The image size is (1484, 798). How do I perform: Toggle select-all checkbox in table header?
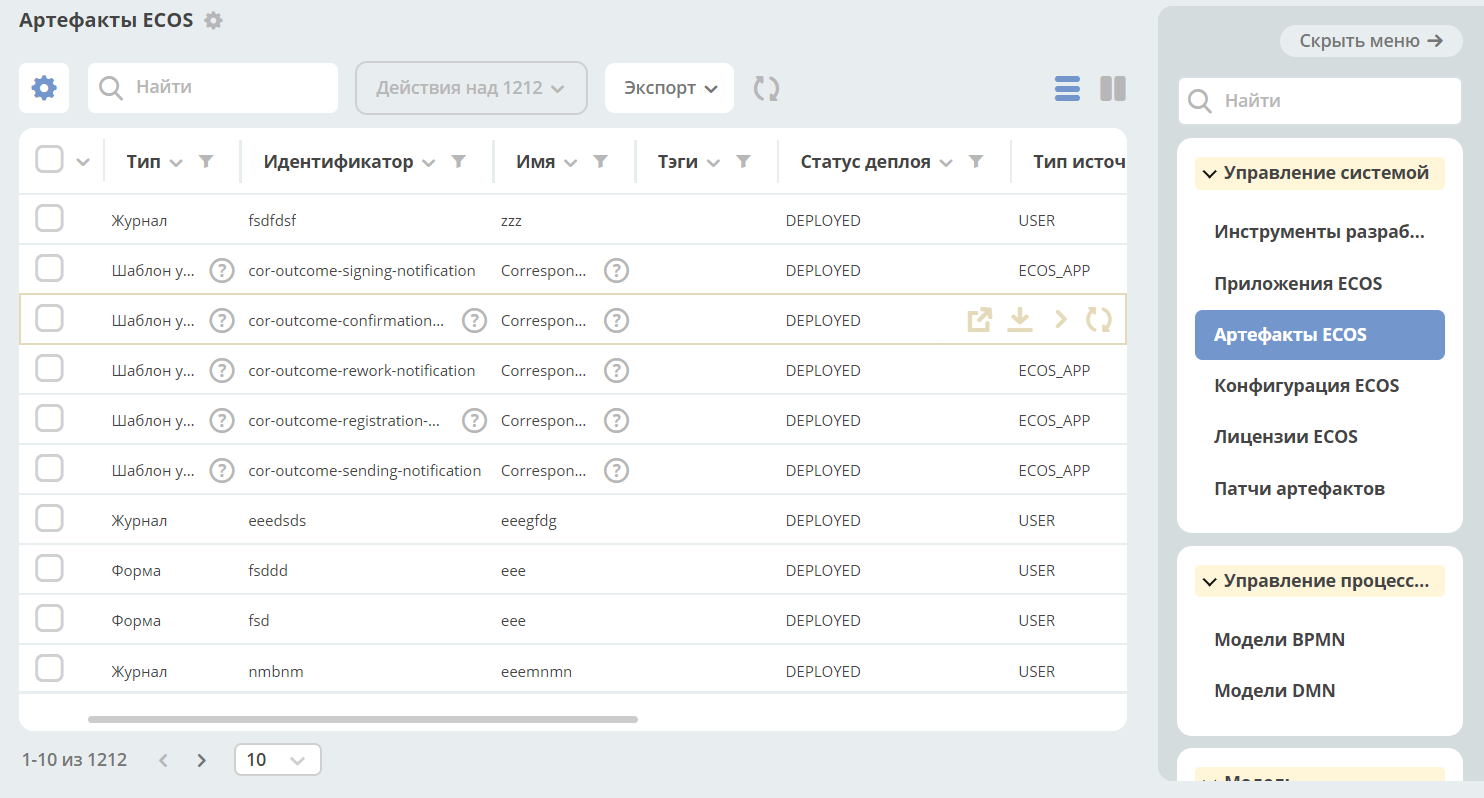pos(50,159)
